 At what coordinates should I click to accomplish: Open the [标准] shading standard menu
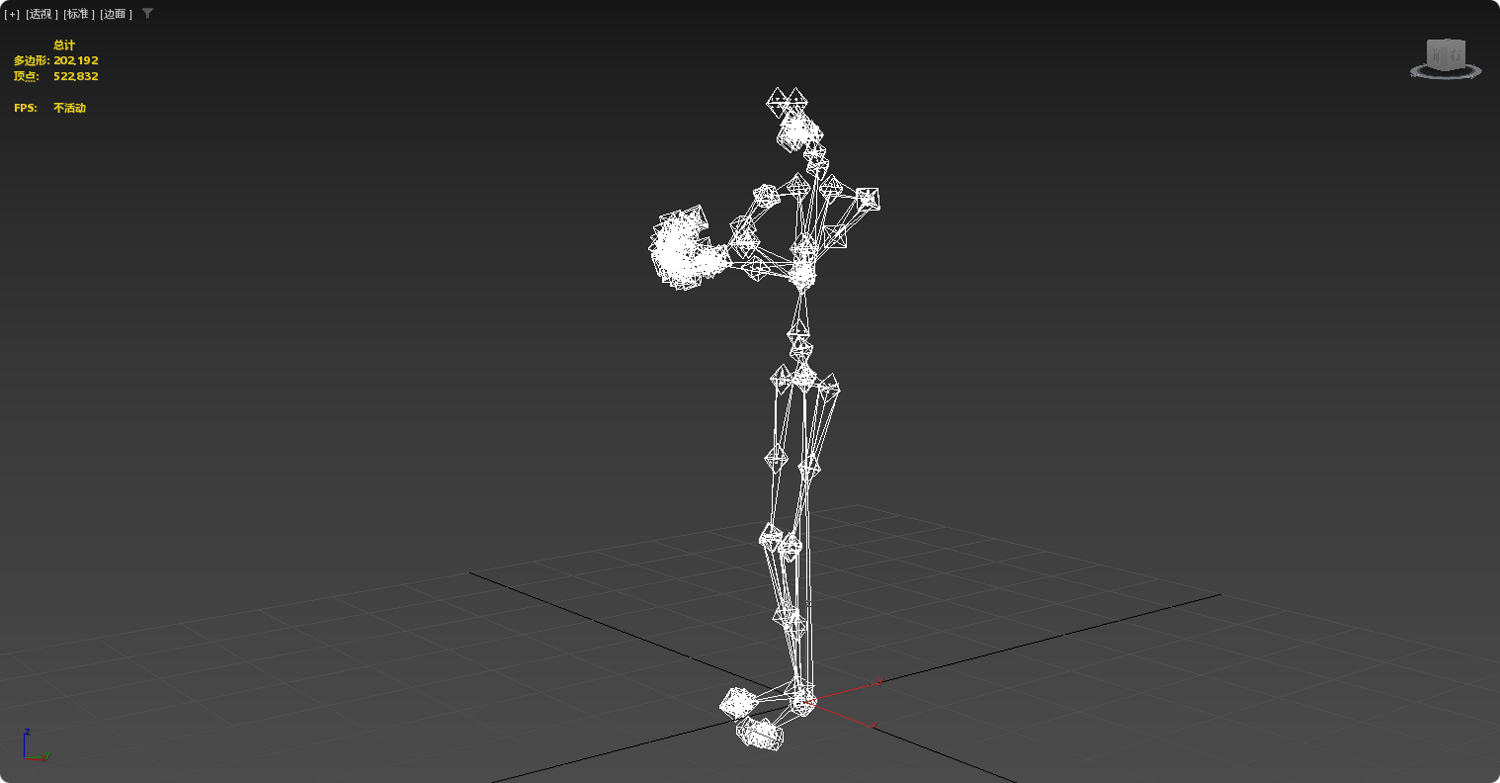pyautogui.click(x=79, y=14)
